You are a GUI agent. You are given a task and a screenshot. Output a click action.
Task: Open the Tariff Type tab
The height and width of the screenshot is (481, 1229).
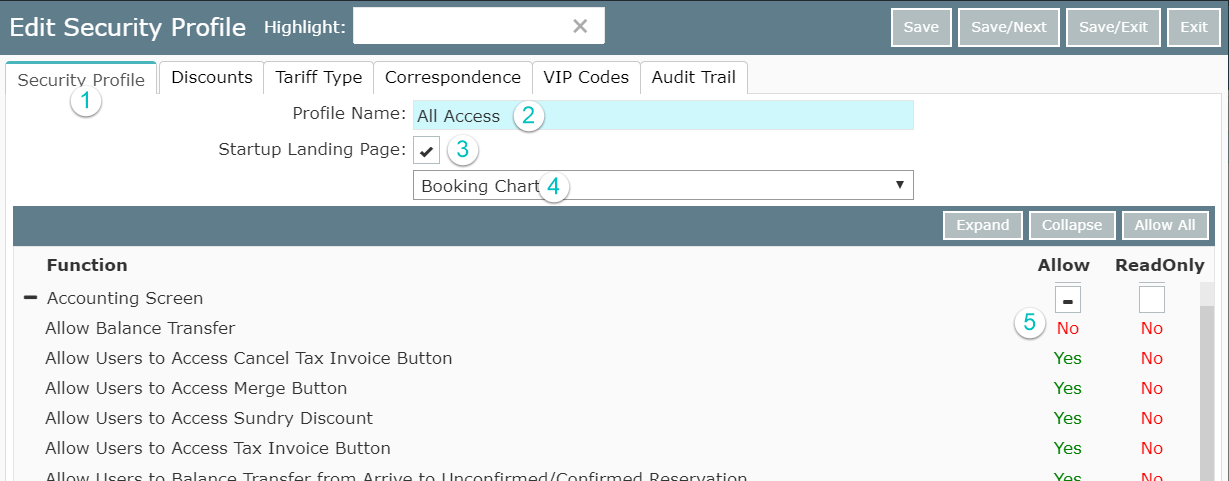pos(319,77)
